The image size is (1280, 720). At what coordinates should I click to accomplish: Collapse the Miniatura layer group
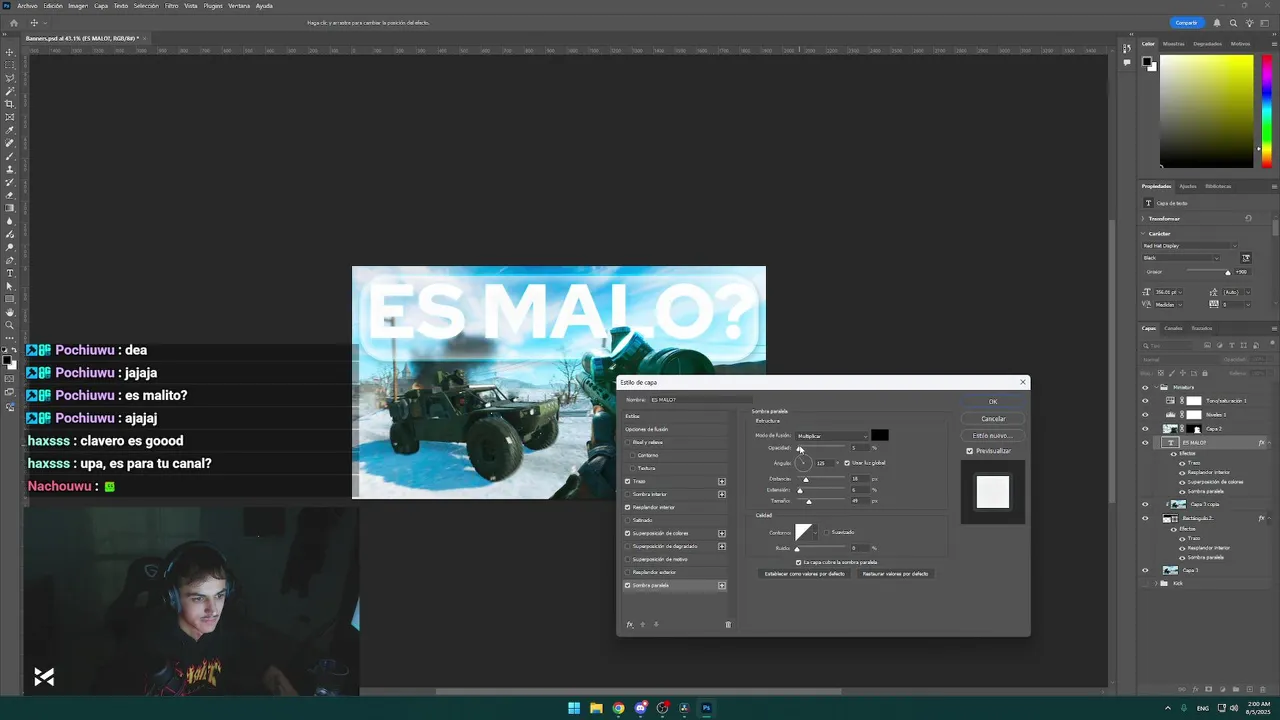tap(1154, 387)
